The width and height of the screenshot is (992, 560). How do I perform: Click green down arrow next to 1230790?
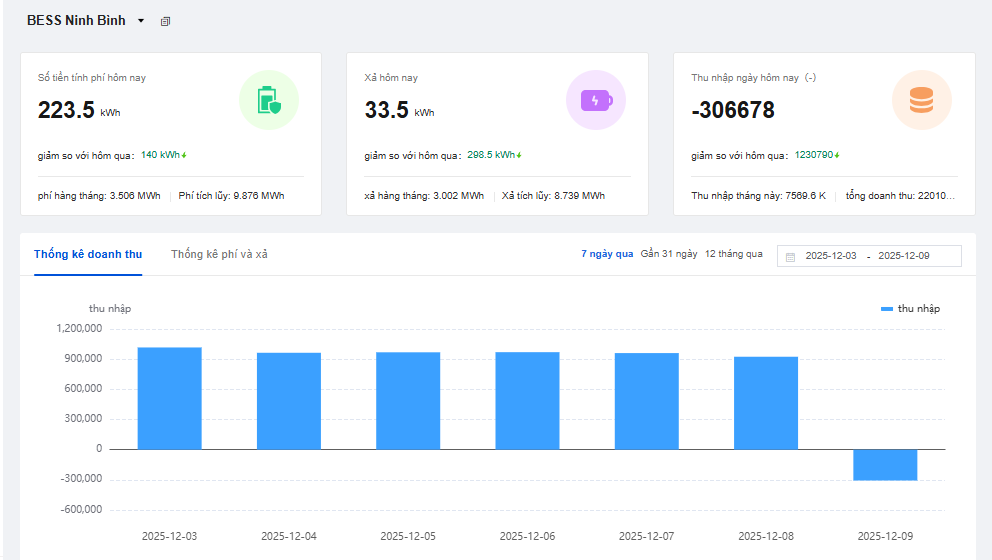tap(837, 155)
